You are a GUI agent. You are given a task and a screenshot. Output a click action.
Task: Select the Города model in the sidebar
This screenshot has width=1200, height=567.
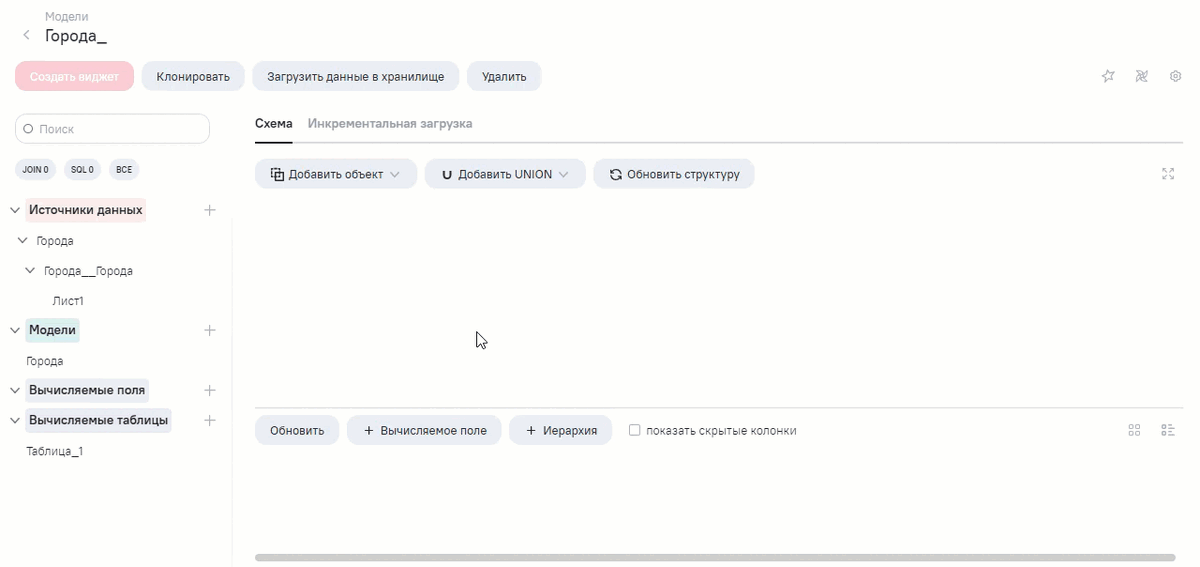tap(45, 361)
